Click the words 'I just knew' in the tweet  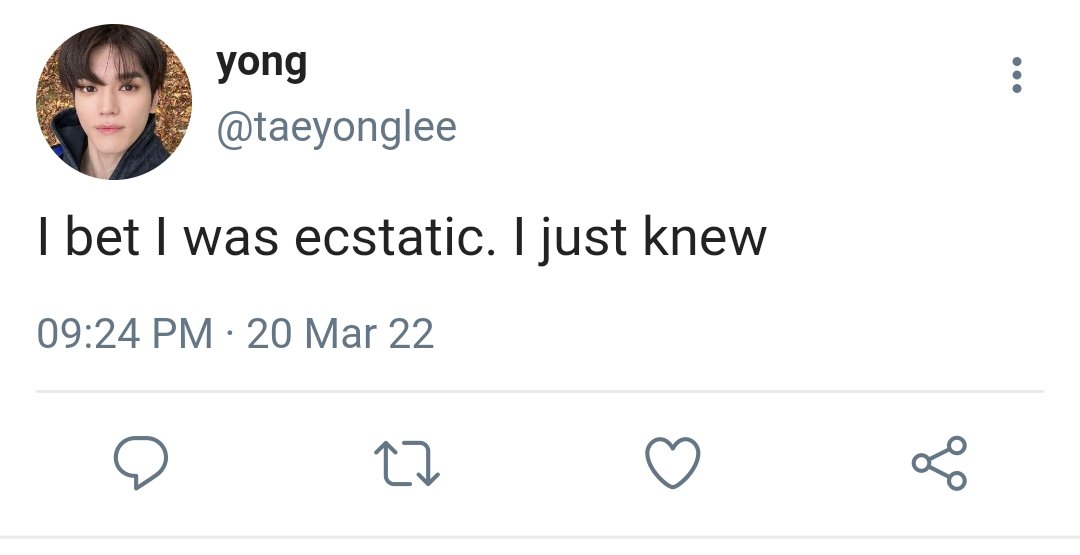point(641,239)
